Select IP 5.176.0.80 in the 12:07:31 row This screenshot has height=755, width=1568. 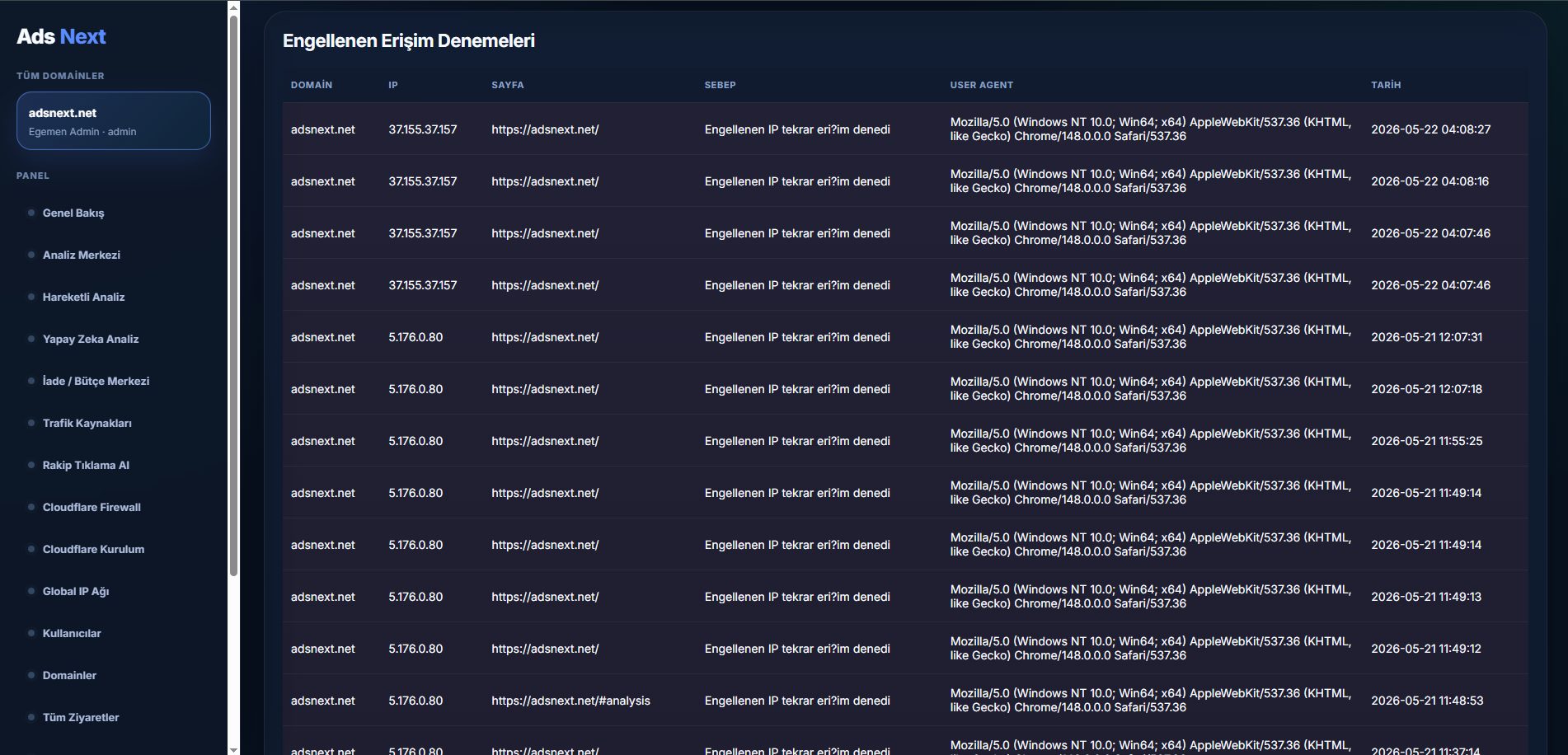tap(415, 337)
